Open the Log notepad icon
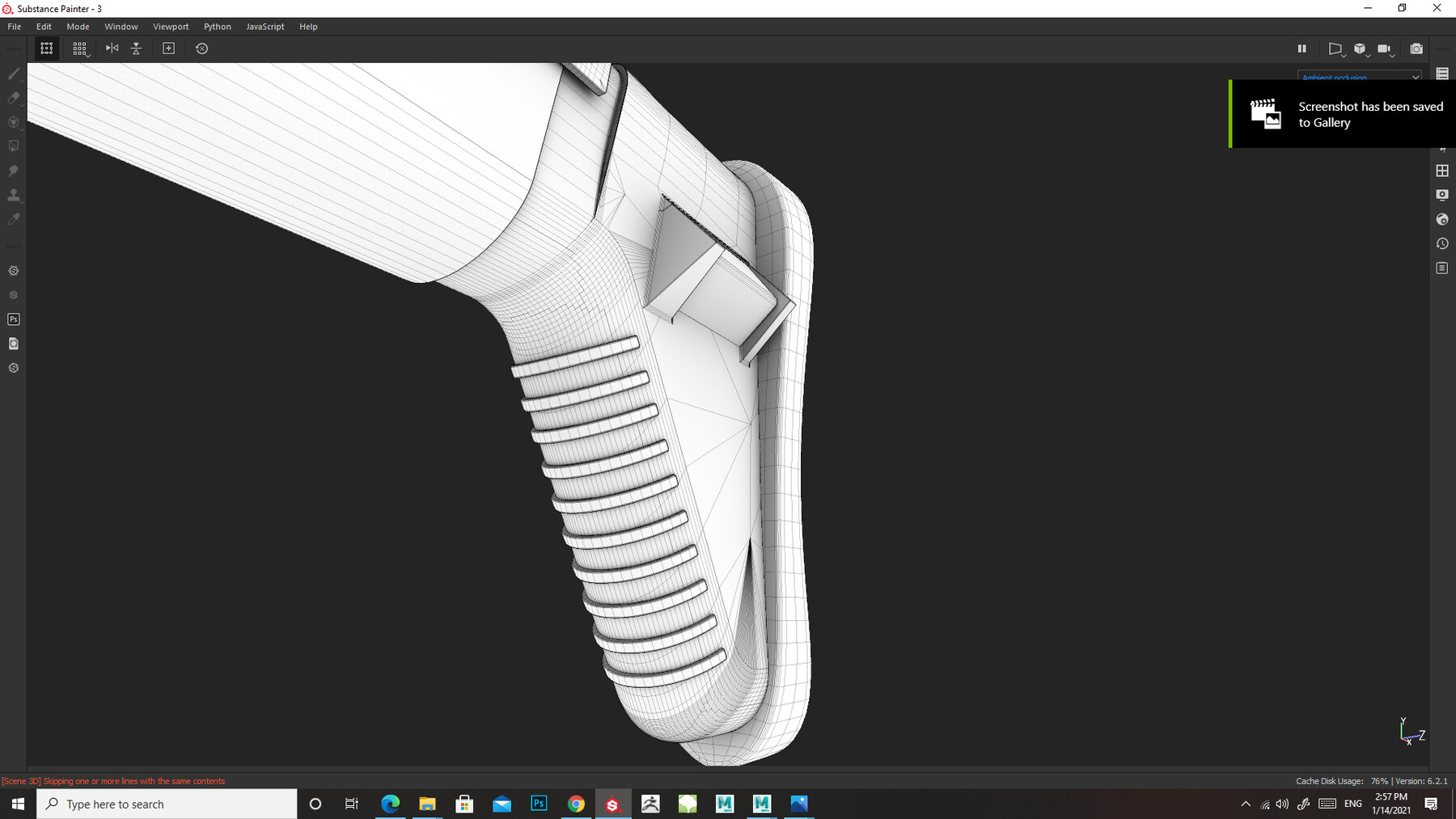Viewport: 1456px width, 819px height. tap(1442, 268)
